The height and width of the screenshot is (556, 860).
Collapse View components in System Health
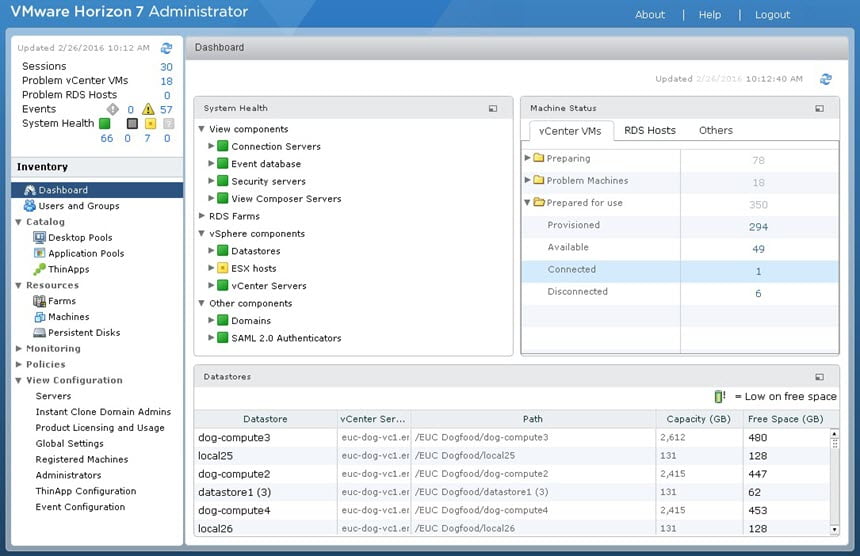201,129
